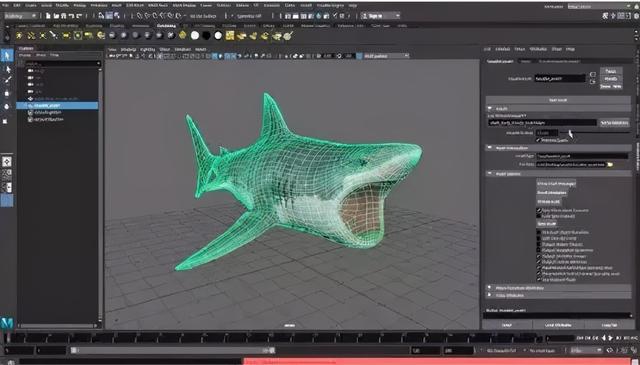
Task: Open the Edit menu
Action: [17, 6]
